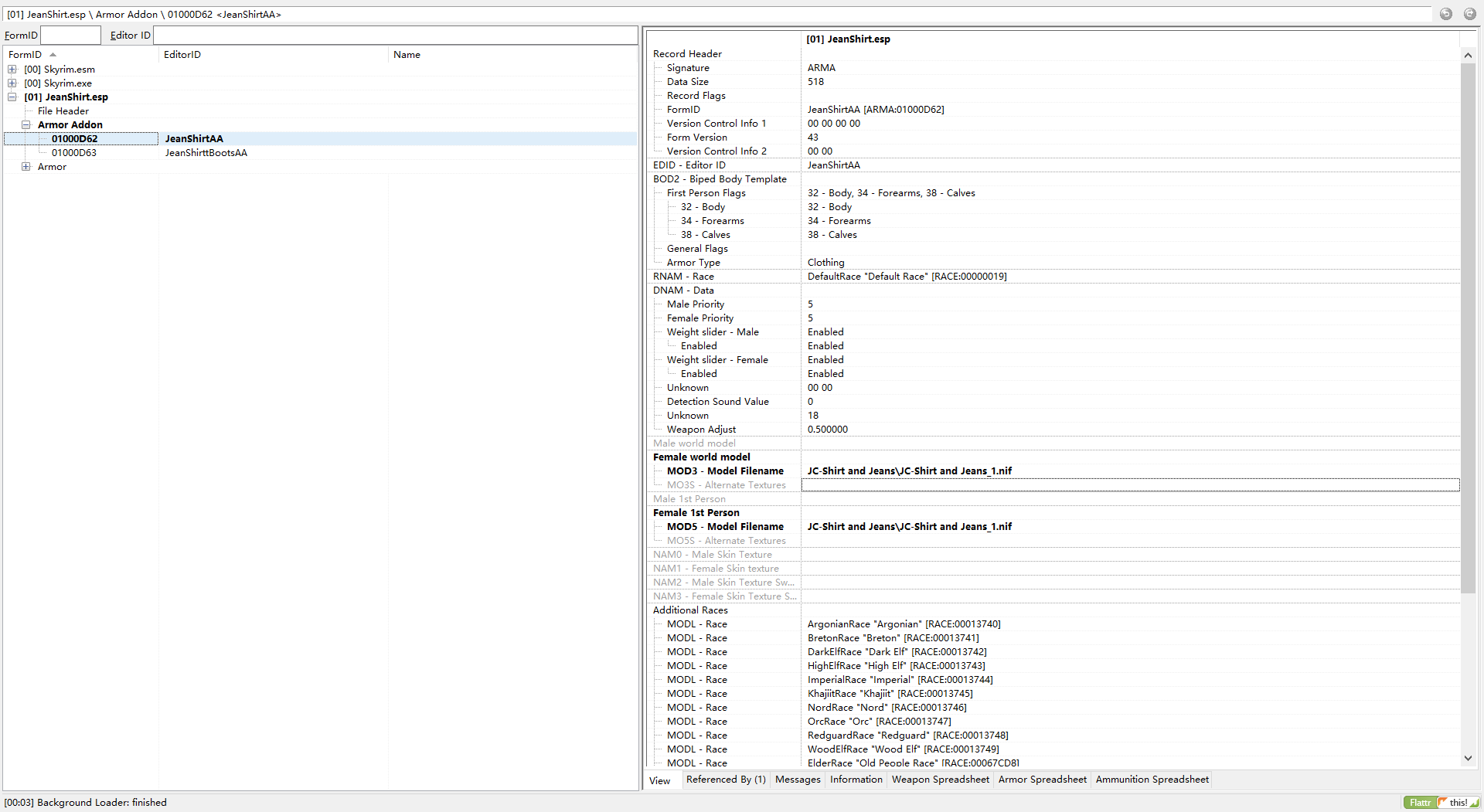Screen dimensions: 1484x812
Task: Open the Flattr this! donation button
Action: click(1441, 803)
